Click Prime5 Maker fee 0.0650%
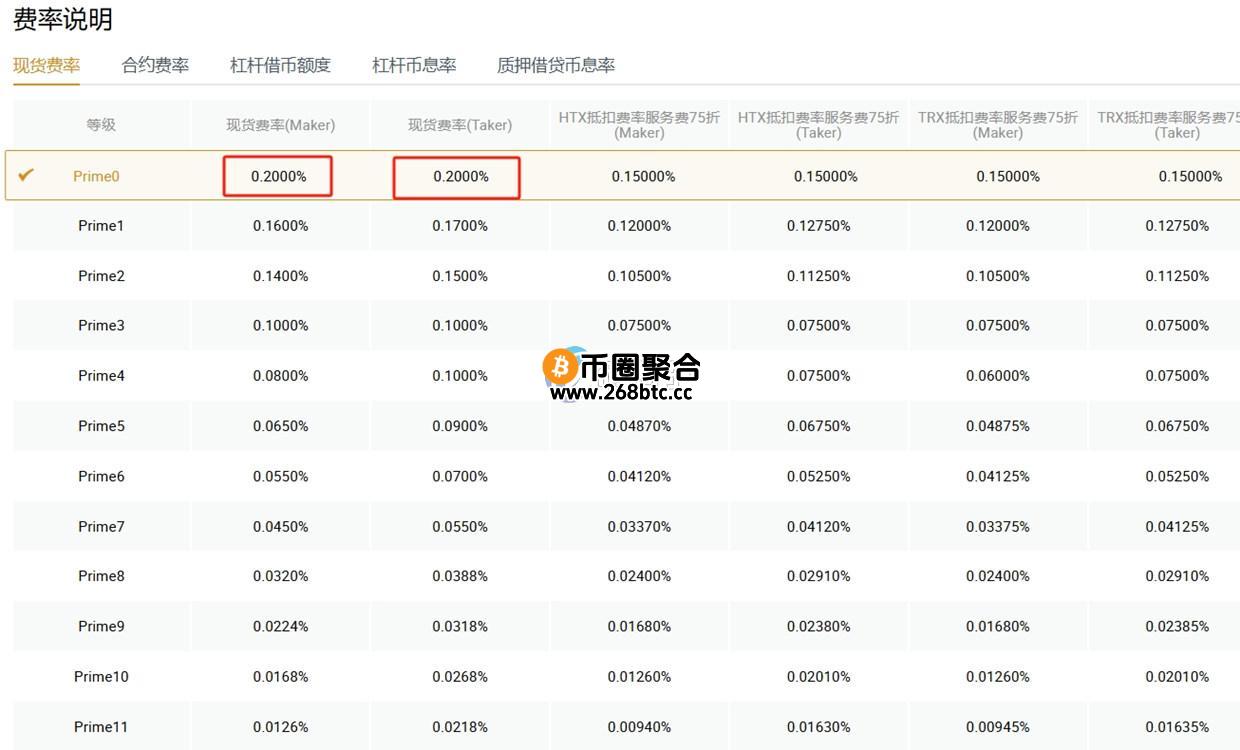 (x=280, y=426)
